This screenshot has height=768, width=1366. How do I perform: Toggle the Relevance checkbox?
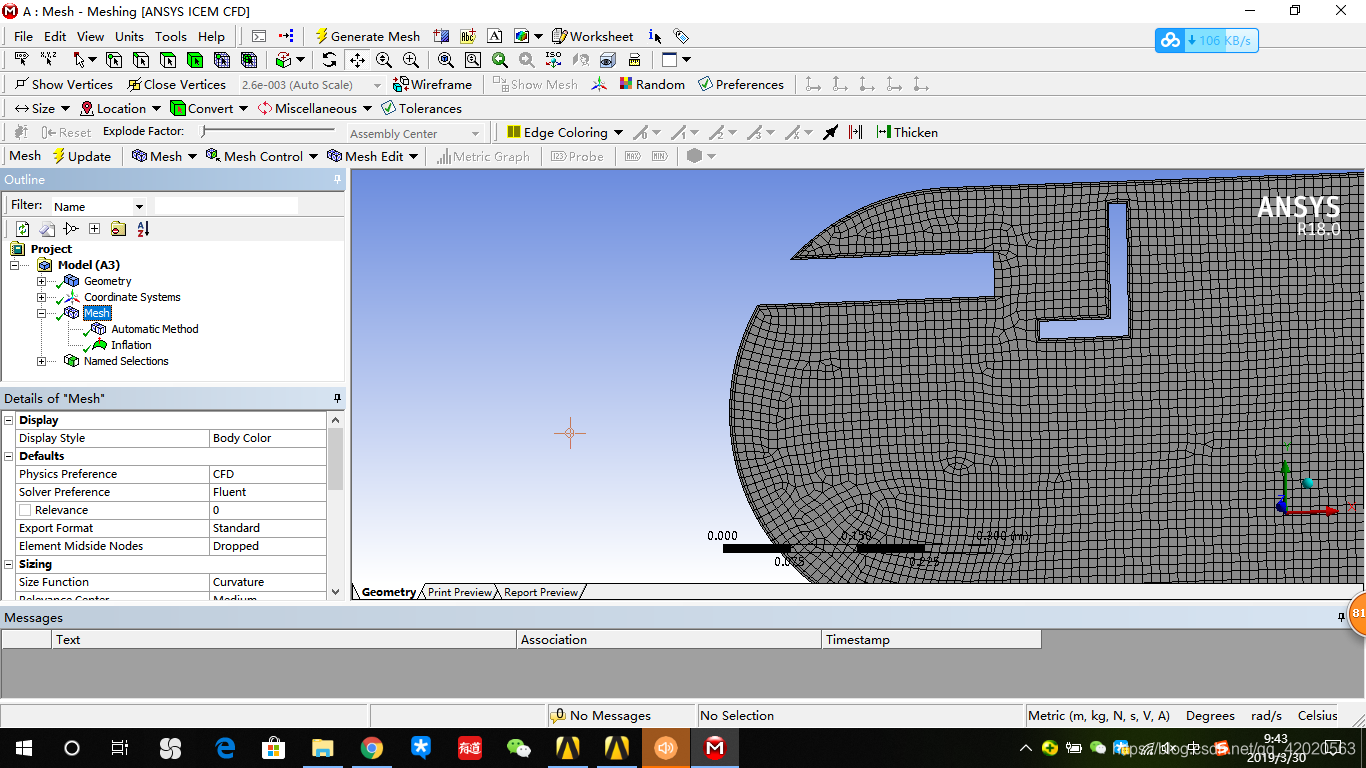[x=25, y=510]
